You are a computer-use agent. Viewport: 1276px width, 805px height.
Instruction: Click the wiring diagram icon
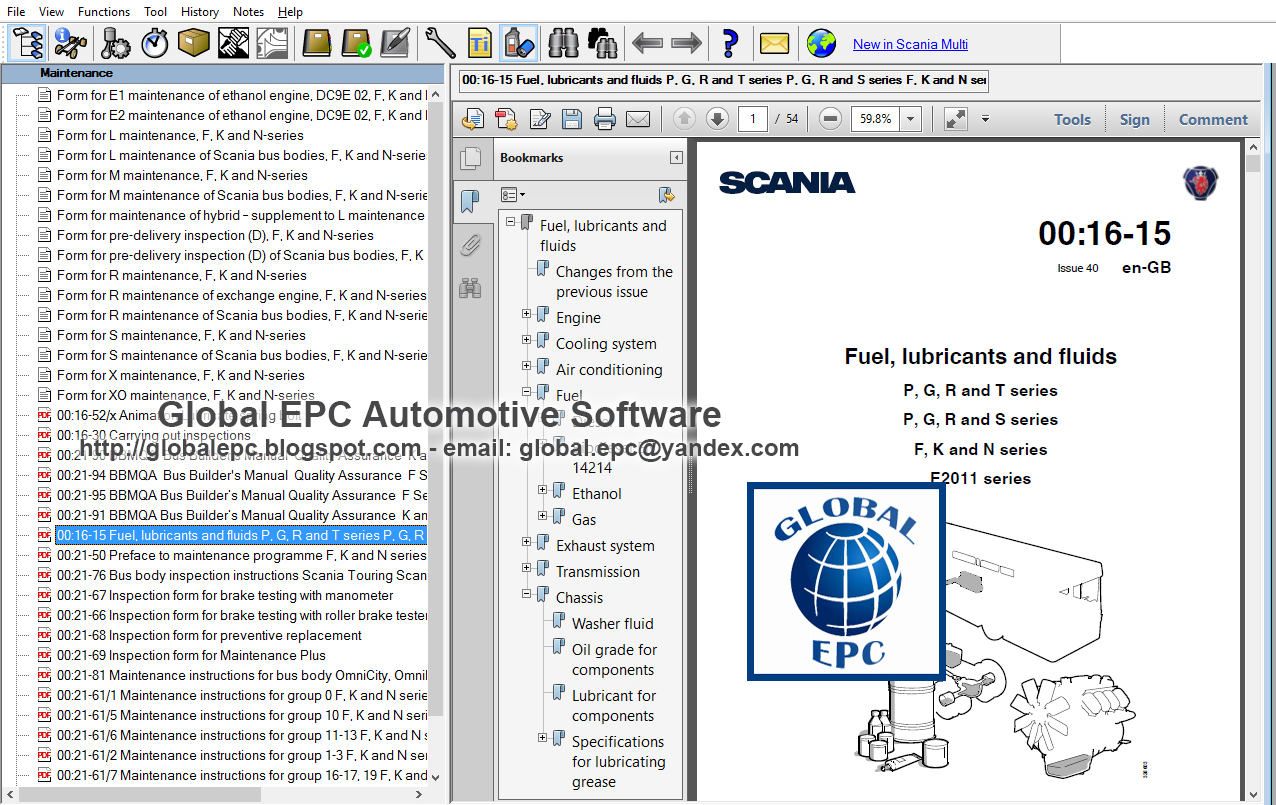click(x=272, y=44)
